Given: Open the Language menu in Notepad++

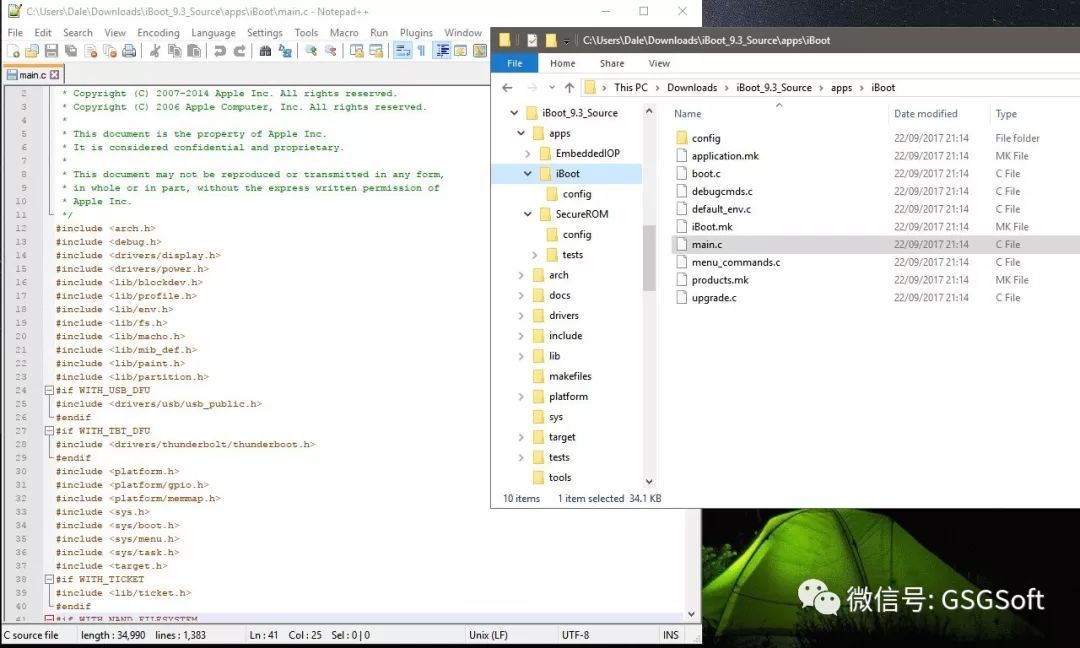Looking at the screenshot, I should [x=213, y=32].
